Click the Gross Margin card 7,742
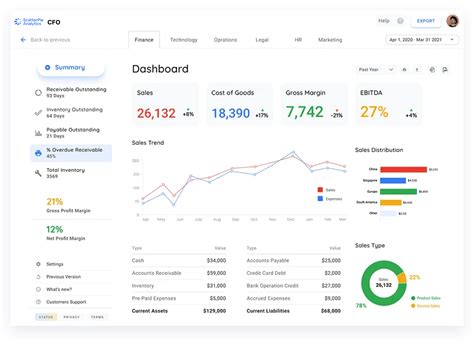This screenshot has height=362, width=474. tap(314, 104)
